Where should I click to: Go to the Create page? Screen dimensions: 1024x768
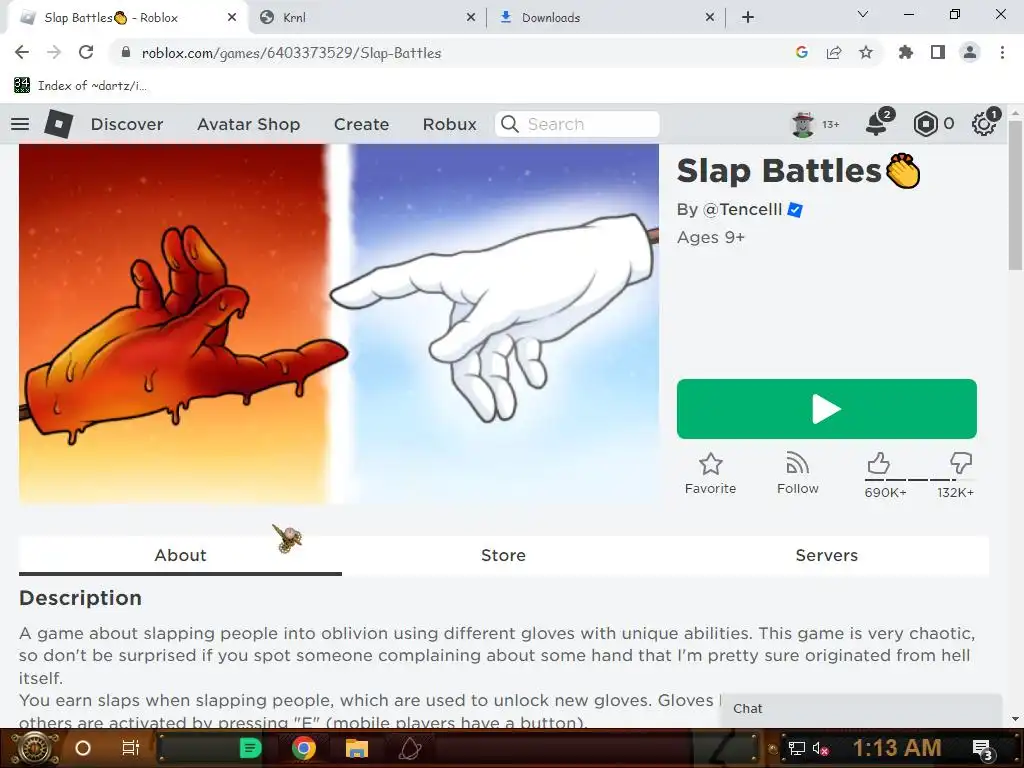[361, 124]
